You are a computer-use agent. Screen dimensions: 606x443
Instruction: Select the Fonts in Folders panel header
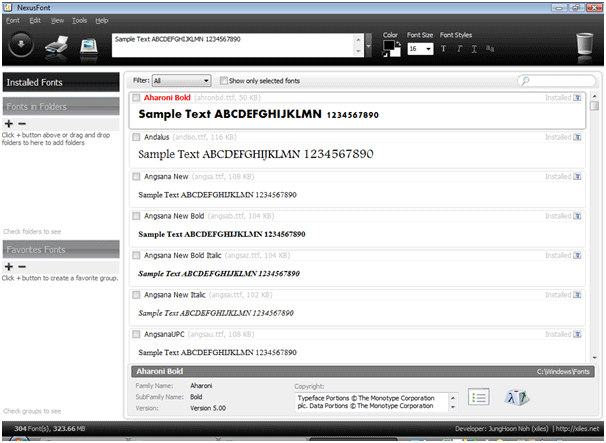(x=61, y=106)
